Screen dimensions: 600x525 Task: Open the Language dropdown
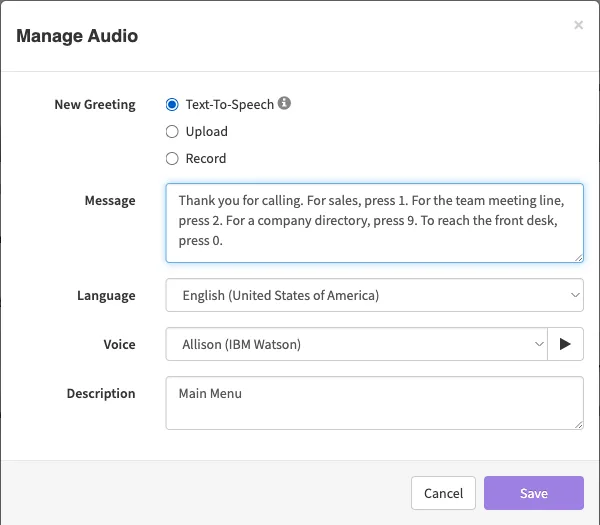375,295
